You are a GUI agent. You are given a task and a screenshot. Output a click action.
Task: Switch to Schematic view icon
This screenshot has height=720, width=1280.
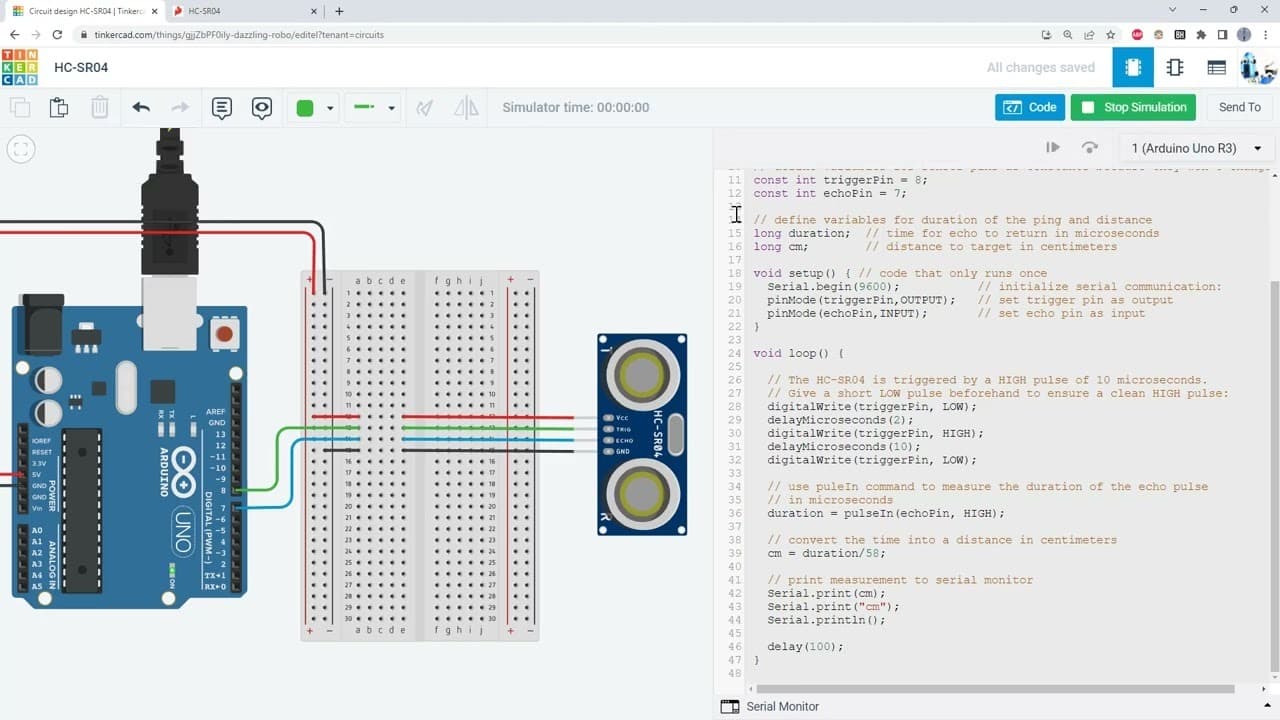click(1175, 67)
